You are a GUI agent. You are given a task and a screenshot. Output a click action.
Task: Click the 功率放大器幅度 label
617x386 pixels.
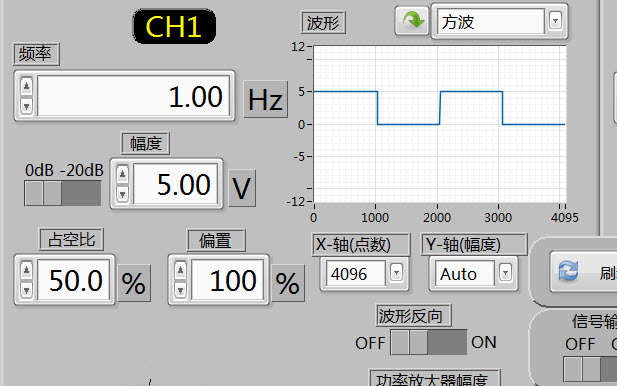pyautogui.click(x=434, y=379)
